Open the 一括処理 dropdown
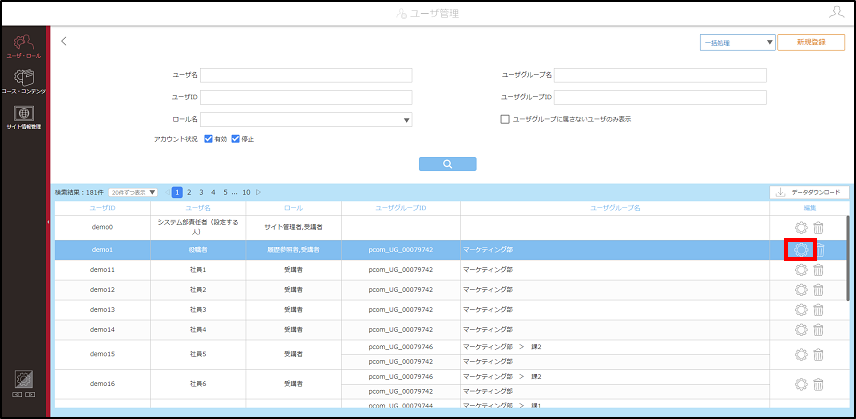 [x=738, y=43]
